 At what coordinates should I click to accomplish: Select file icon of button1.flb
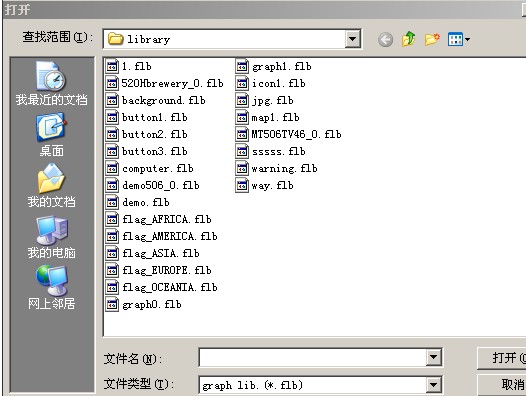point(112,117)
